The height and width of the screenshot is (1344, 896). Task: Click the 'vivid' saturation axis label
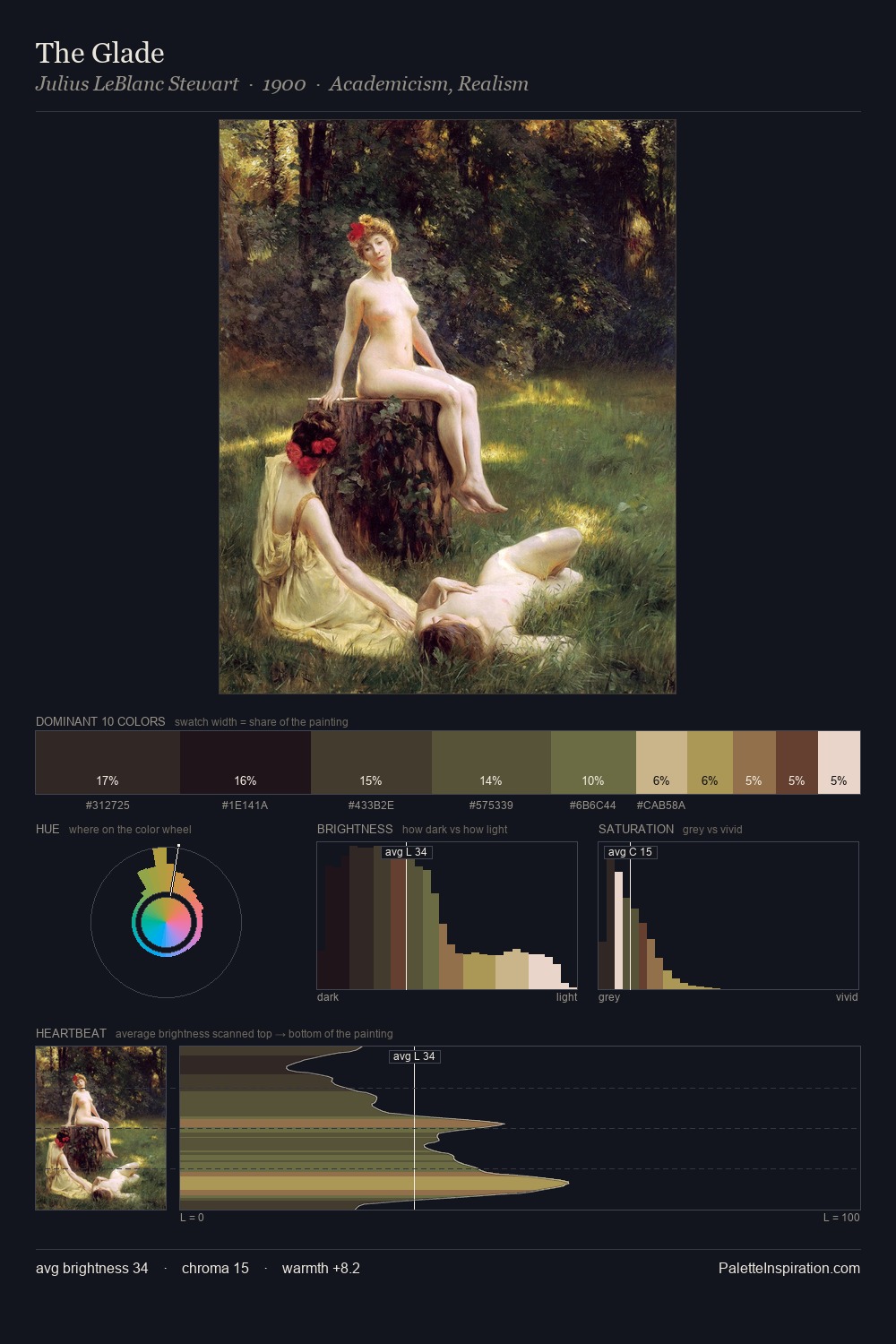coord(847,997)
